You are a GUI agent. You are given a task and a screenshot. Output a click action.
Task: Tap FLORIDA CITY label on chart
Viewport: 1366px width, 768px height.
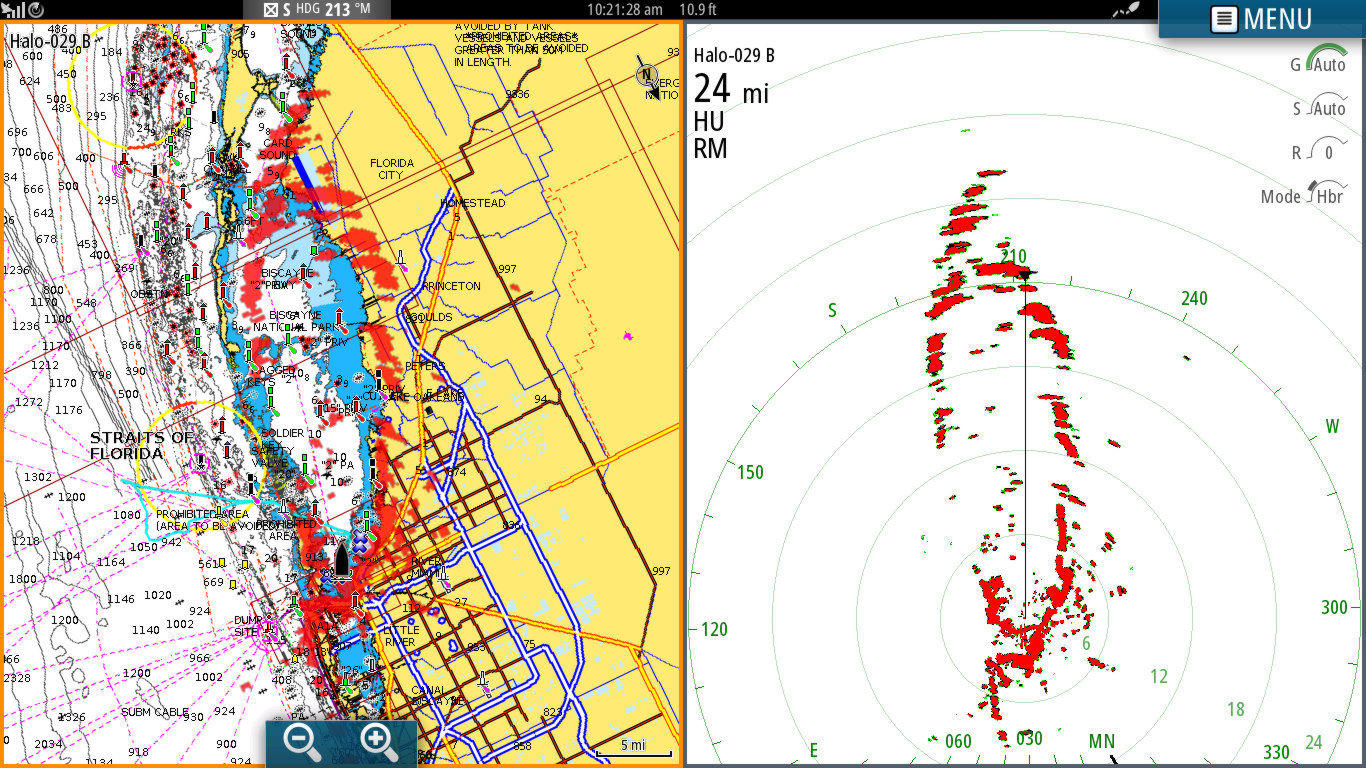(x=391, y=169)
